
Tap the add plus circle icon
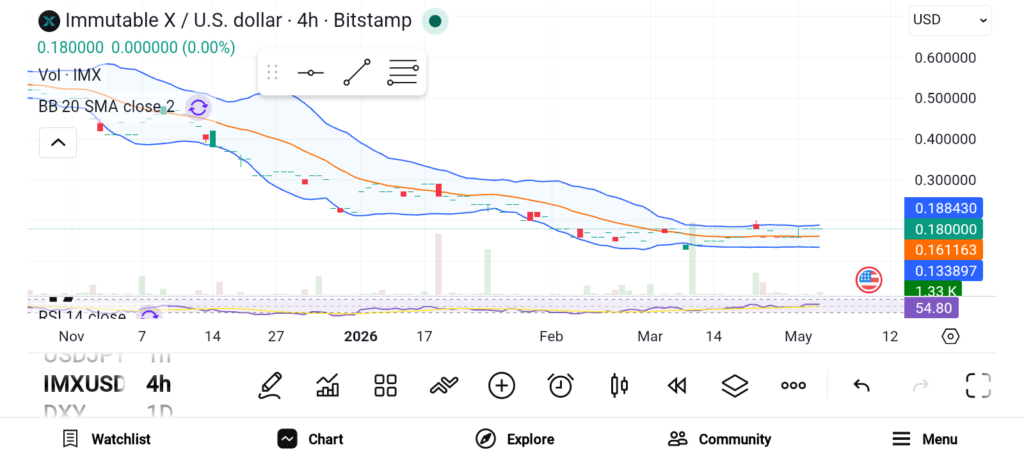click(x=502, y=385)
